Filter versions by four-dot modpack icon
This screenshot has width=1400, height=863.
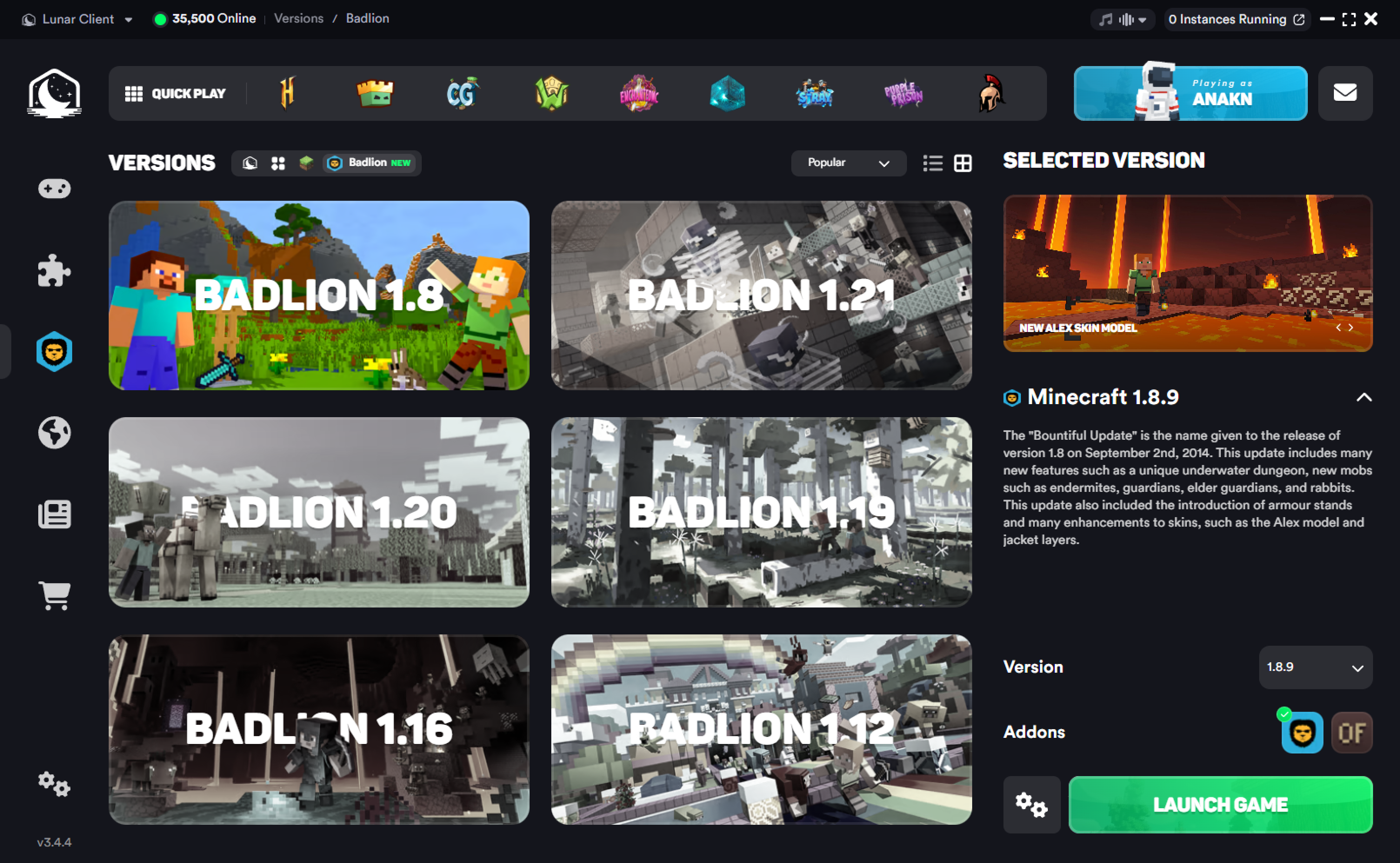pyautogui.click(x=278, y=163)
